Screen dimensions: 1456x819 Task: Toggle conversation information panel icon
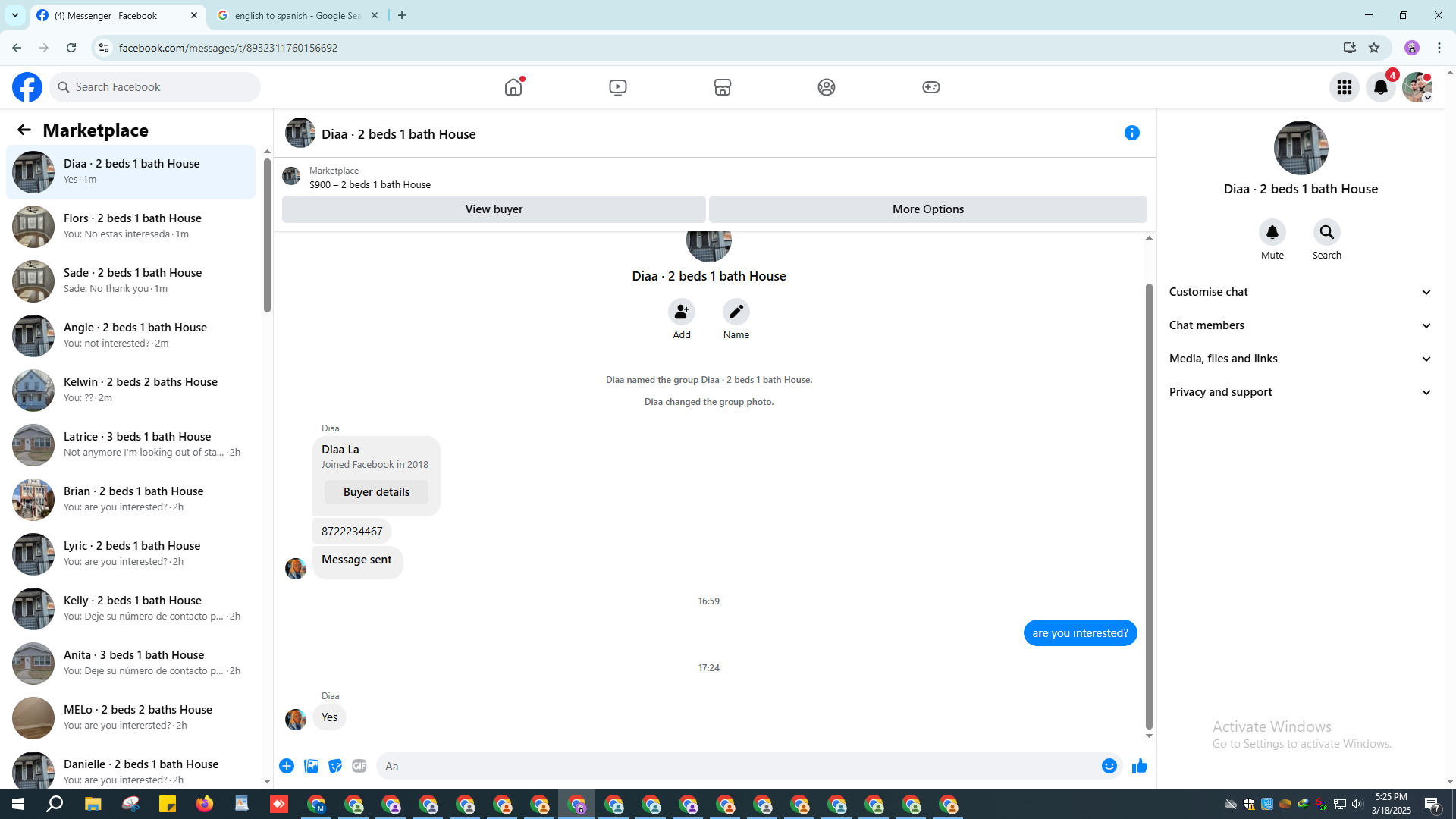pyautogui.click(x=1131, y=133)
